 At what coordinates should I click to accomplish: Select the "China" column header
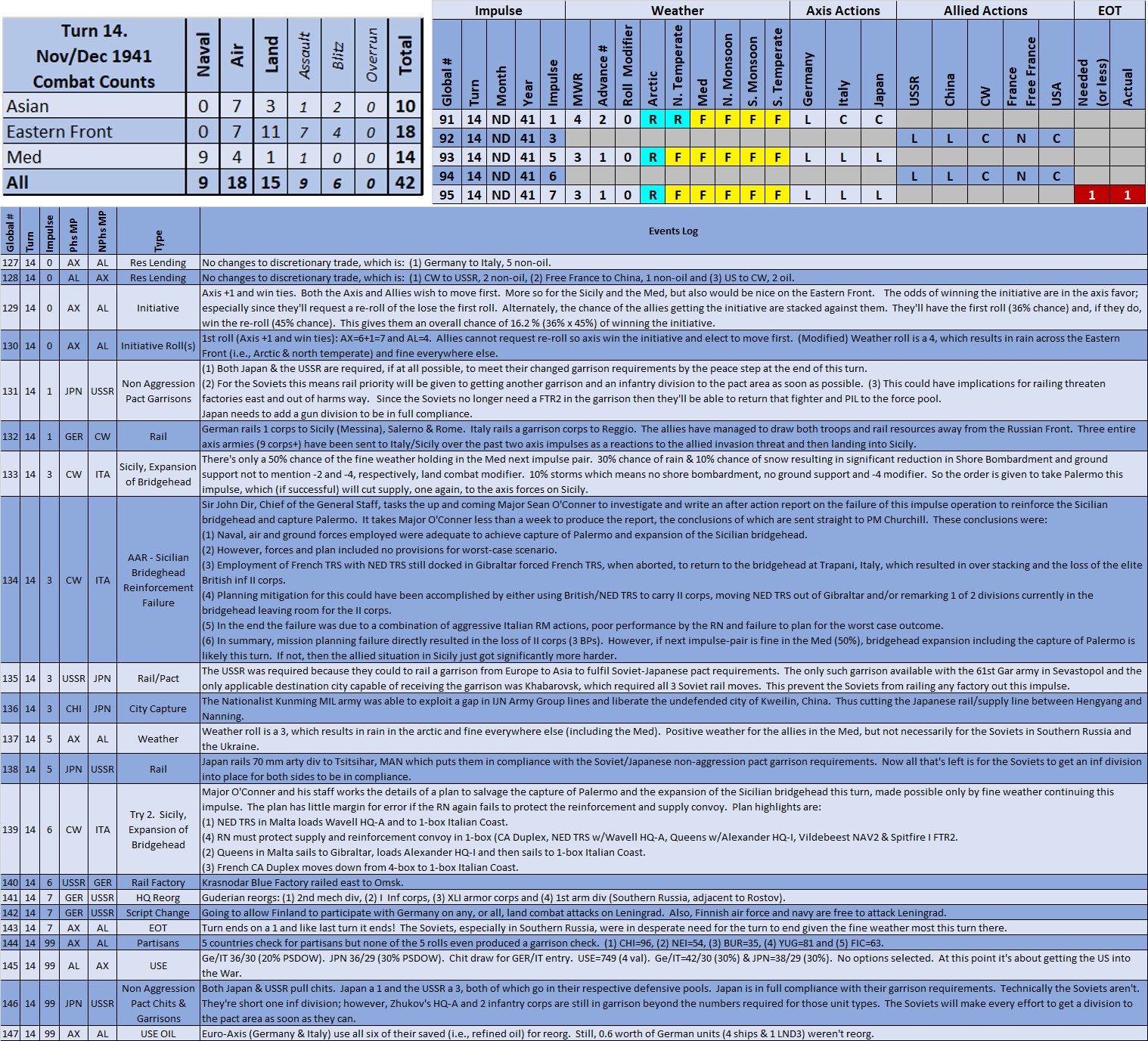point(950,64)
